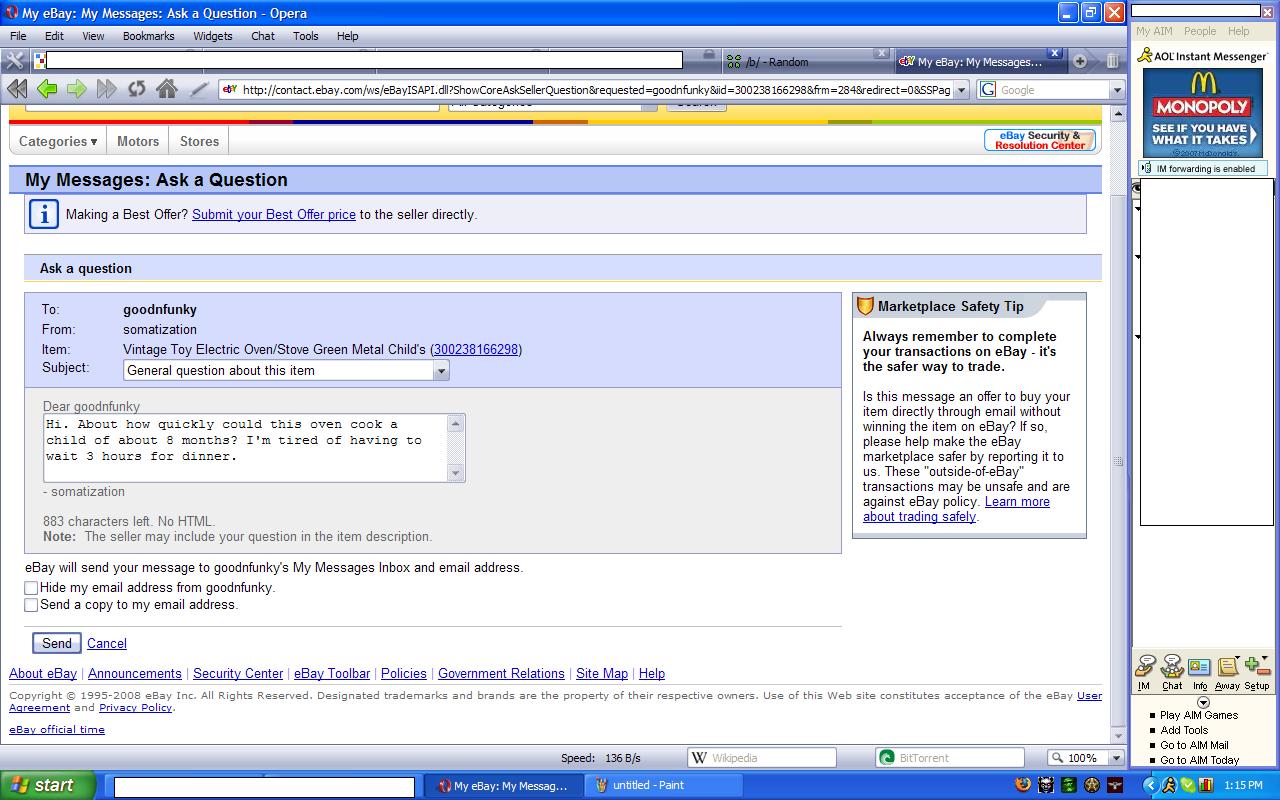Open Submit your Best Offer price link
Screen dimensions: 1280x800
(274, 214)
